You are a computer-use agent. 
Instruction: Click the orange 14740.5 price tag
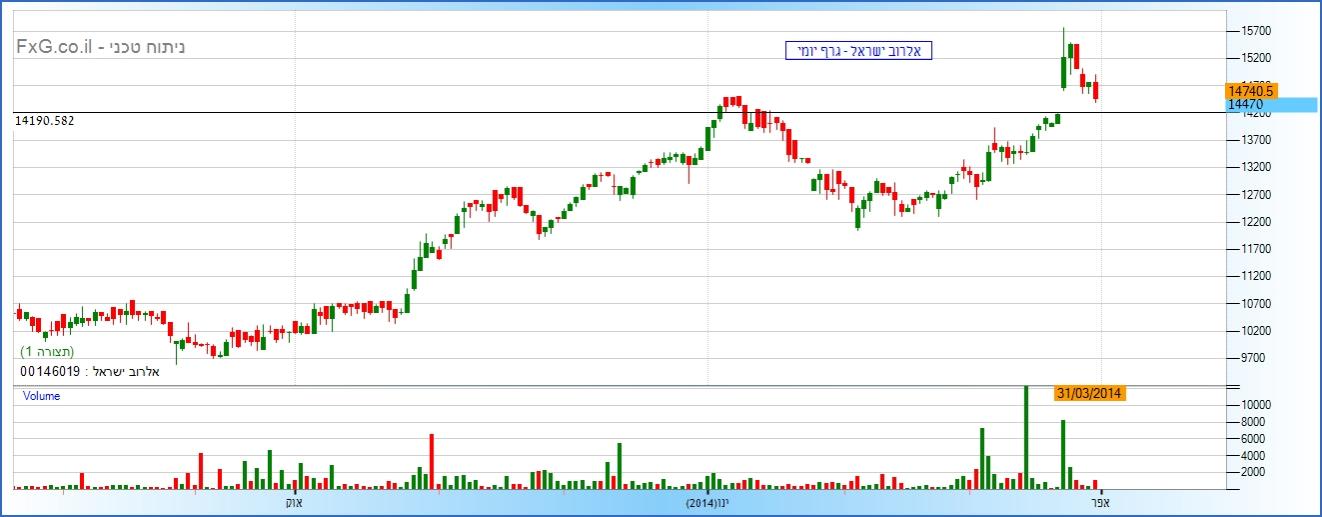click(1250, 90)
